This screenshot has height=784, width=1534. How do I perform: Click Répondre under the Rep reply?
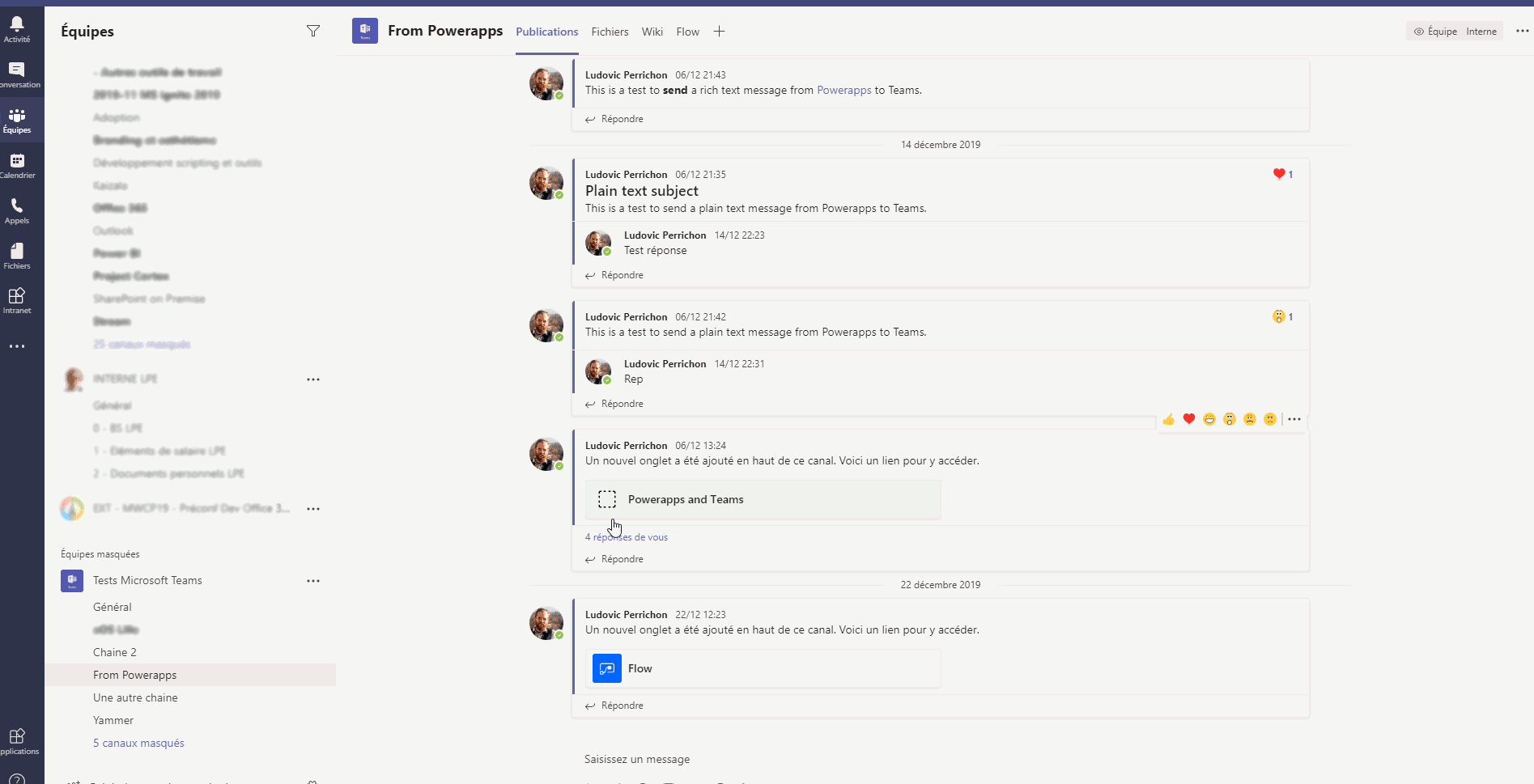(x=614, y=404)
